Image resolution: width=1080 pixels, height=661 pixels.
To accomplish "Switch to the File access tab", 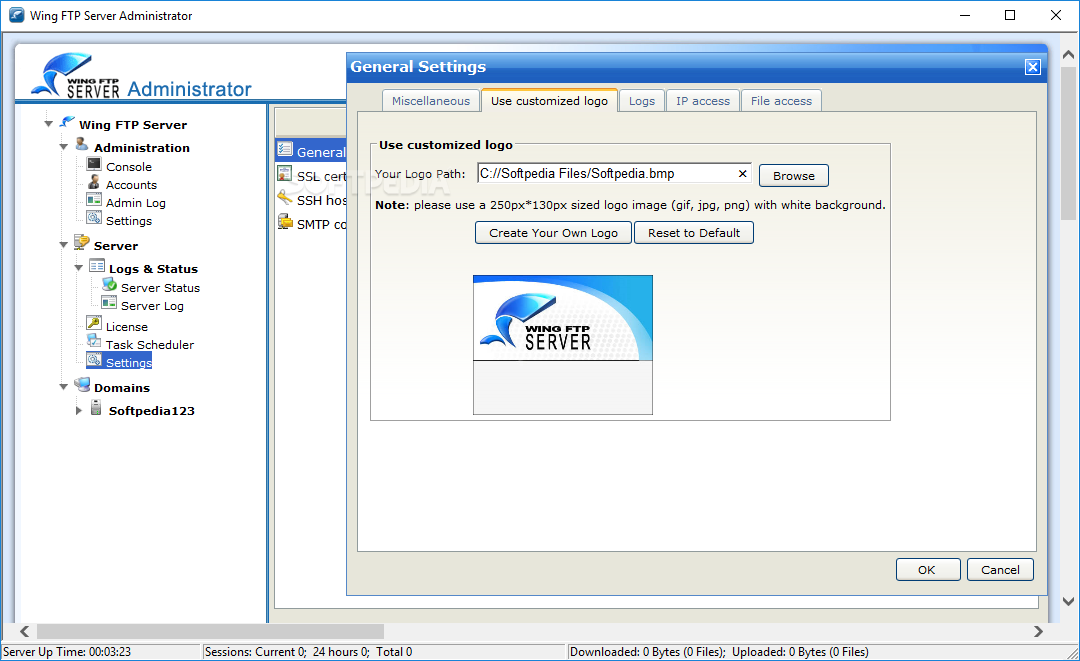I will (781, 101).
